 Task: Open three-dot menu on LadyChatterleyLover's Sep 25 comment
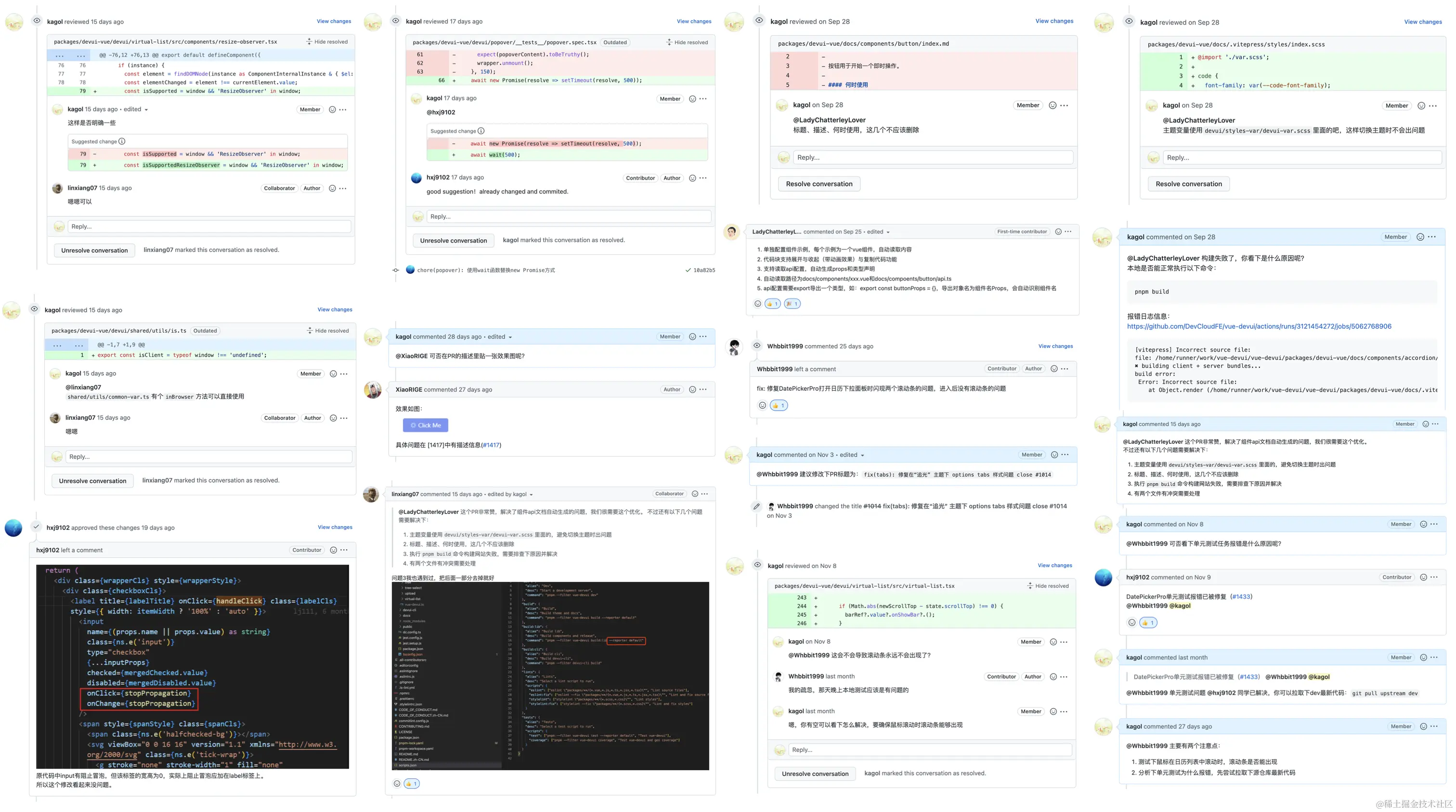1068,232
